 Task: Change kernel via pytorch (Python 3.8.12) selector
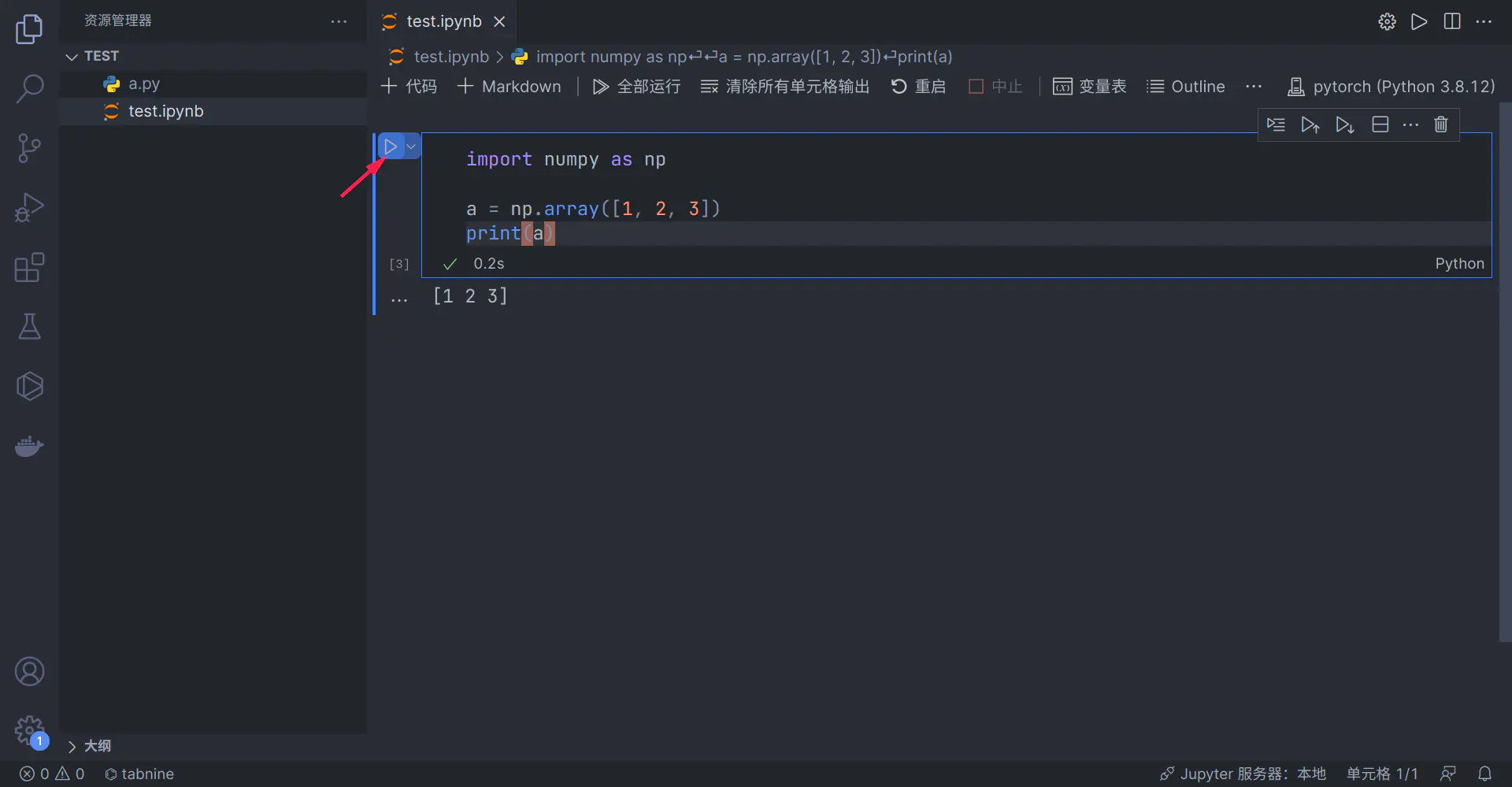pos(1391,87)
